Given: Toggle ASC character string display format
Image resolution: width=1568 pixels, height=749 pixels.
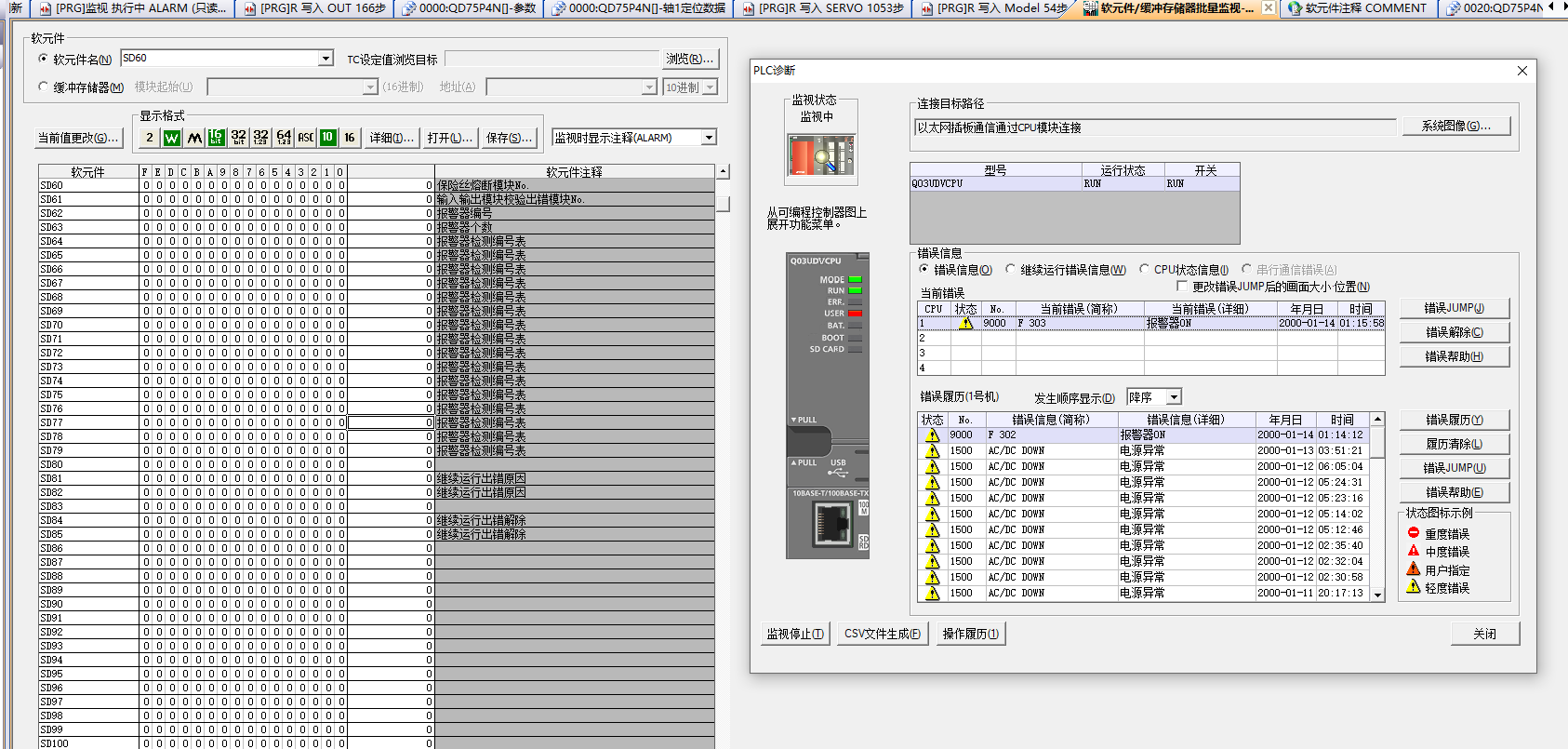Looking at the screenshot, I should click(305, 138).
